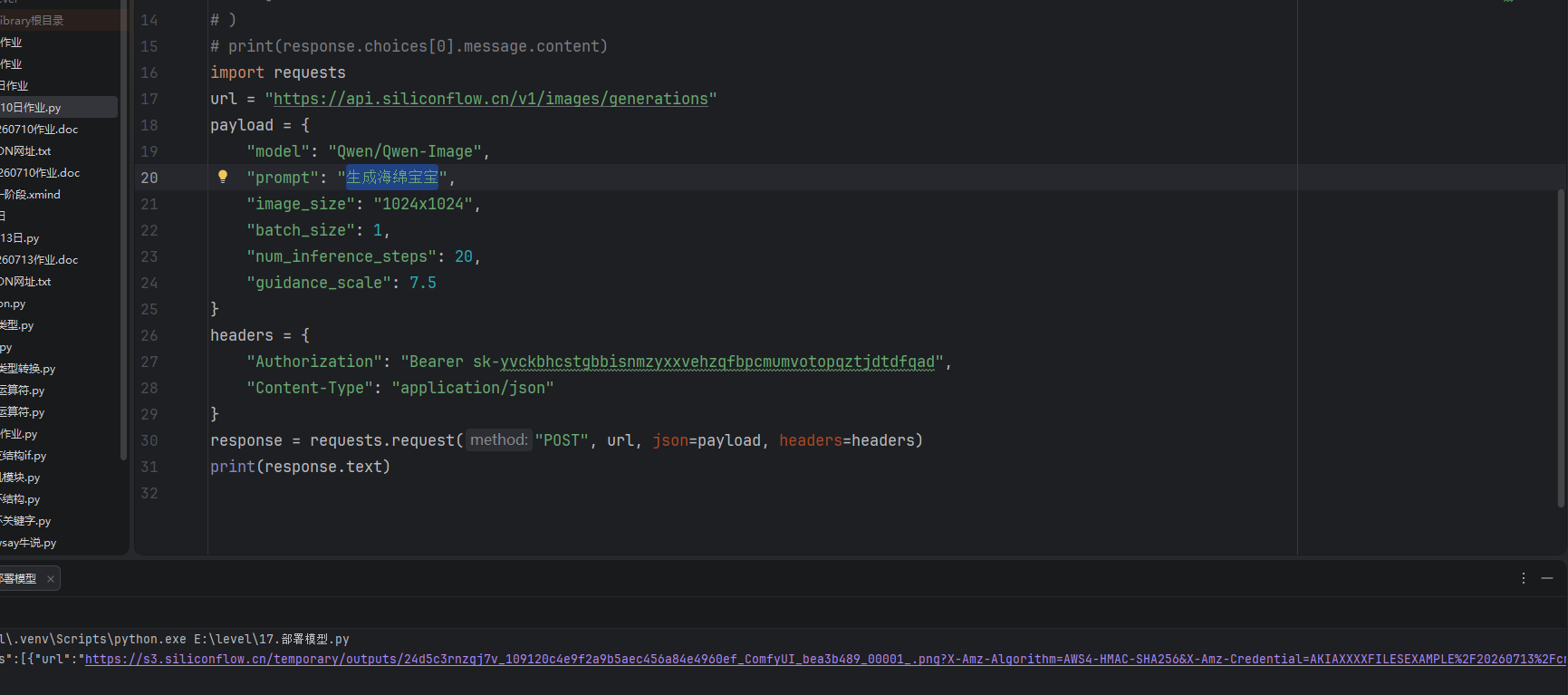The image size is (1568, 695).
Task: Open 10日作业.py in the project tree
Action: point(31,107)
